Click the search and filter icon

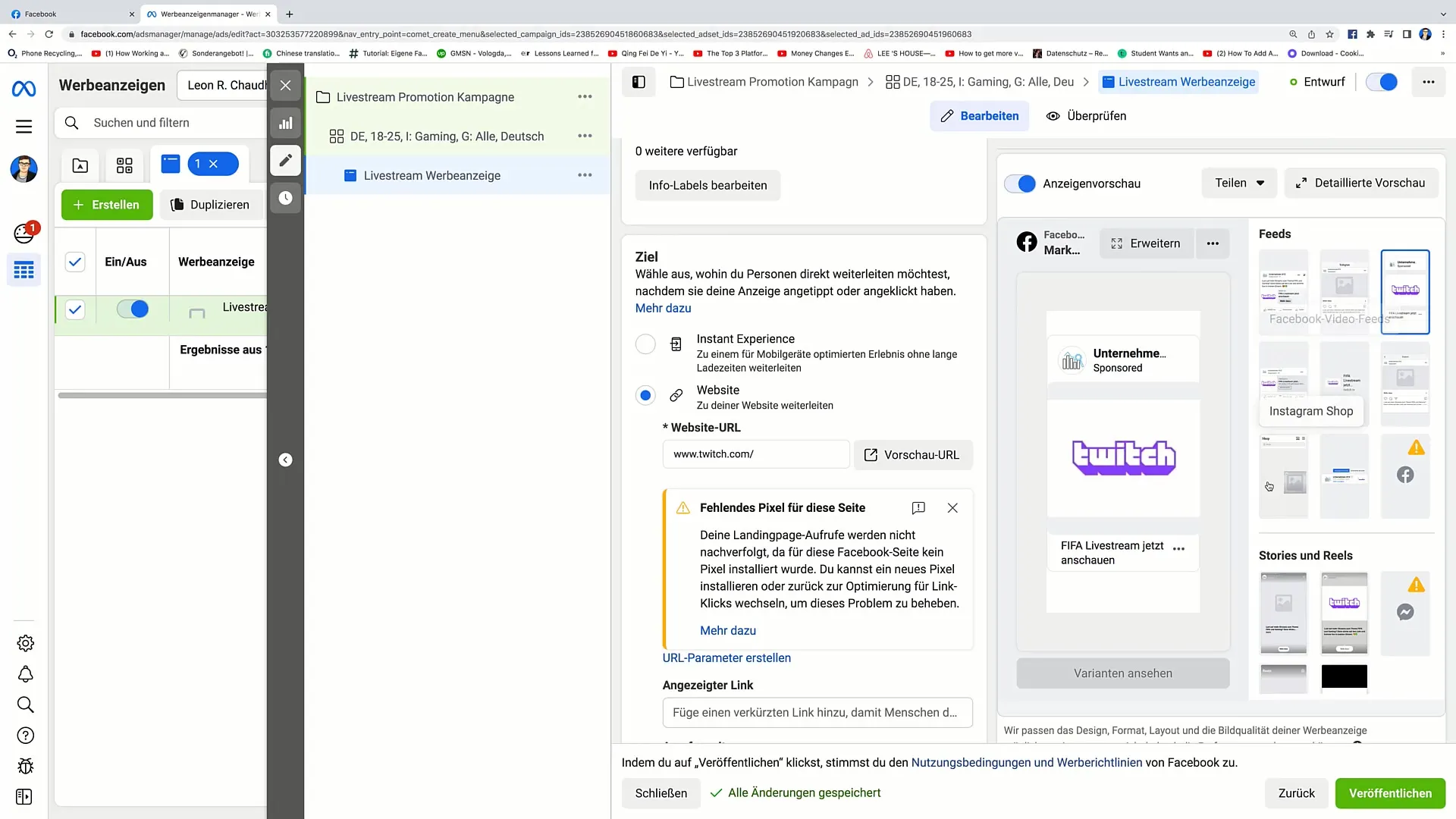(71, 122)
